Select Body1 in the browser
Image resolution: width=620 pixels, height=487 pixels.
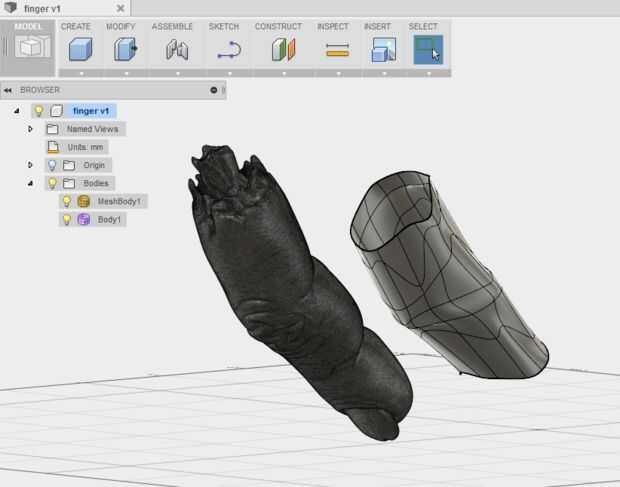[x=109, y=219]
